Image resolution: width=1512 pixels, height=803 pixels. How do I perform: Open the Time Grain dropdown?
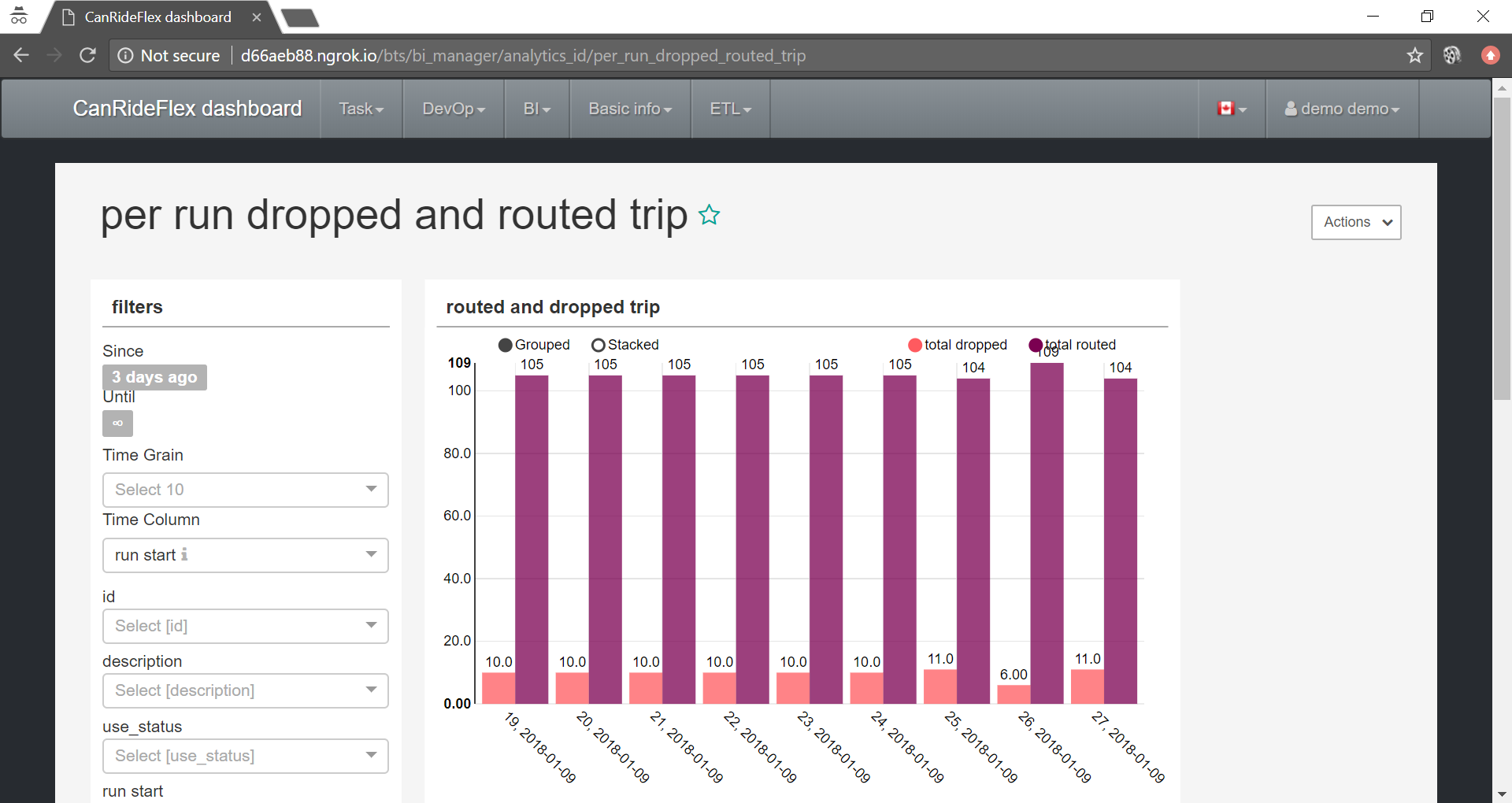246,490
